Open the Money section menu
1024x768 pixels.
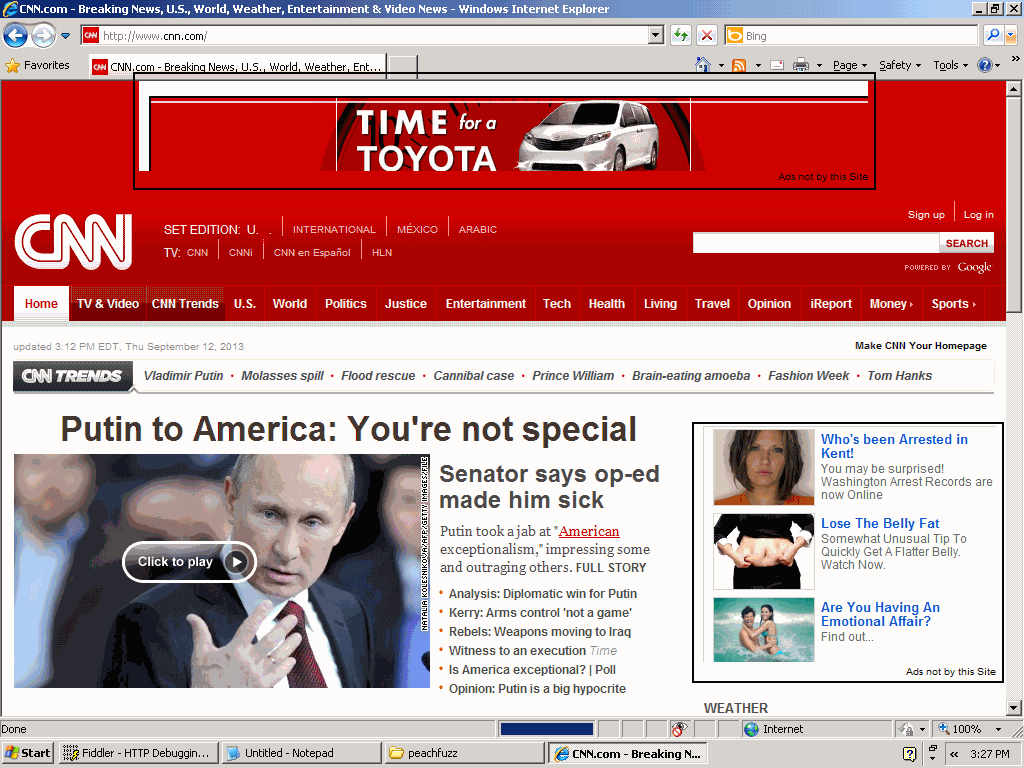pos(891,304)
